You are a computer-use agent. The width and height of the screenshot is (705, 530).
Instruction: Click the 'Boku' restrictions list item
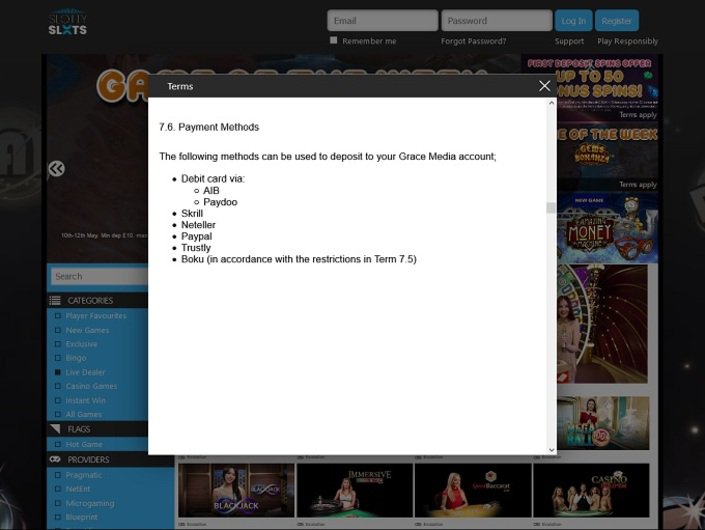pos(299,259)
